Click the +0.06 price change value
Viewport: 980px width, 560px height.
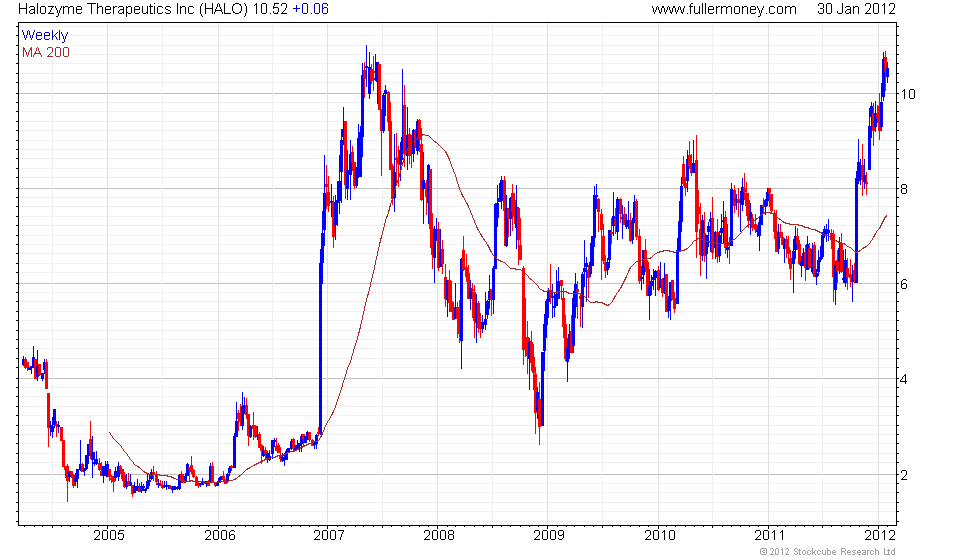(311, 9)
